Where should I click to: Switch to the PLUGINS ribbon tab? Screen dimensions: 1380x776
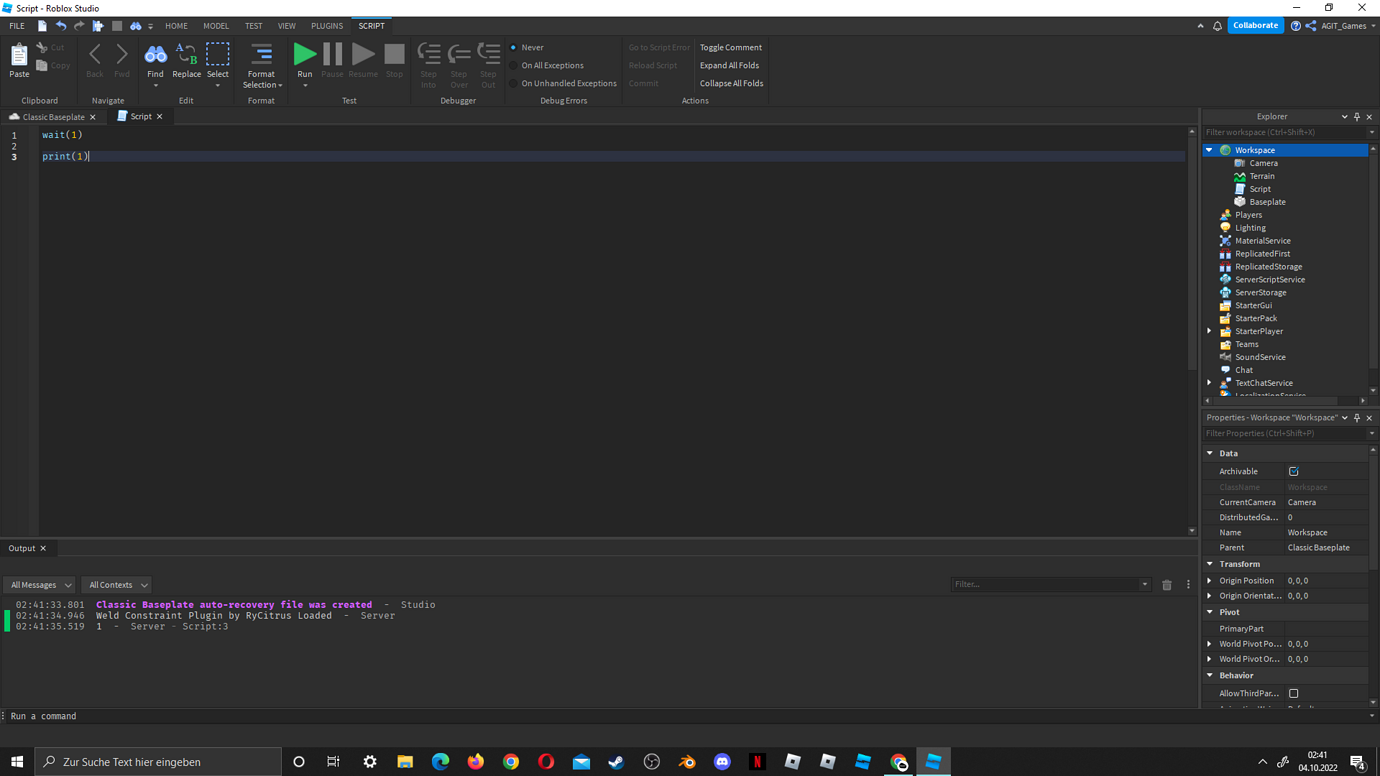pyautogui.click(x=327, y=26)
